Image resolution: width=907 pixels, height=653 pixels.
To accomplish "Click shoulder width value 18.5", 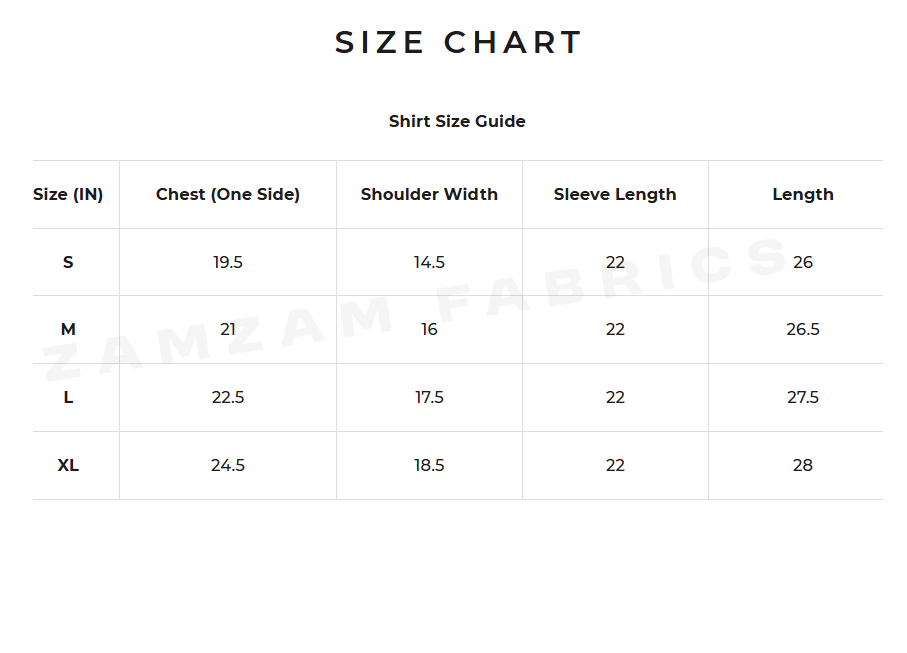I will pyautogui.click(x=429, y=465).
